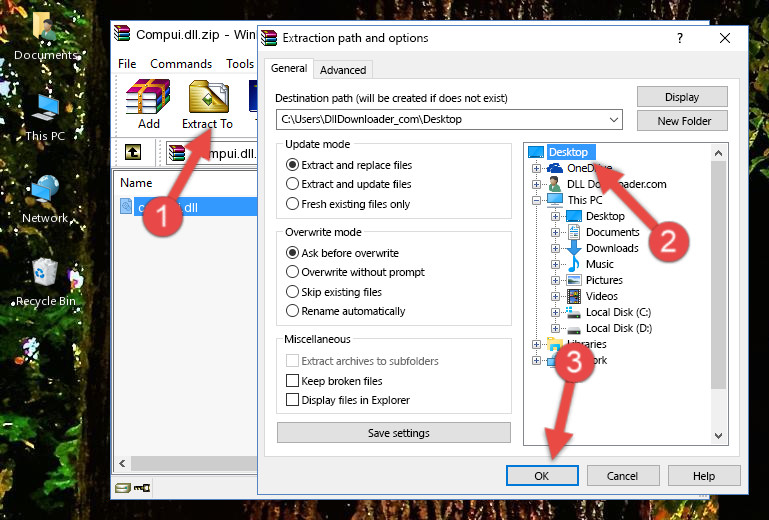The image size is (769, 520).
Task: Click the dialog's question mark help icon
Action: click(x=680, y=38)
